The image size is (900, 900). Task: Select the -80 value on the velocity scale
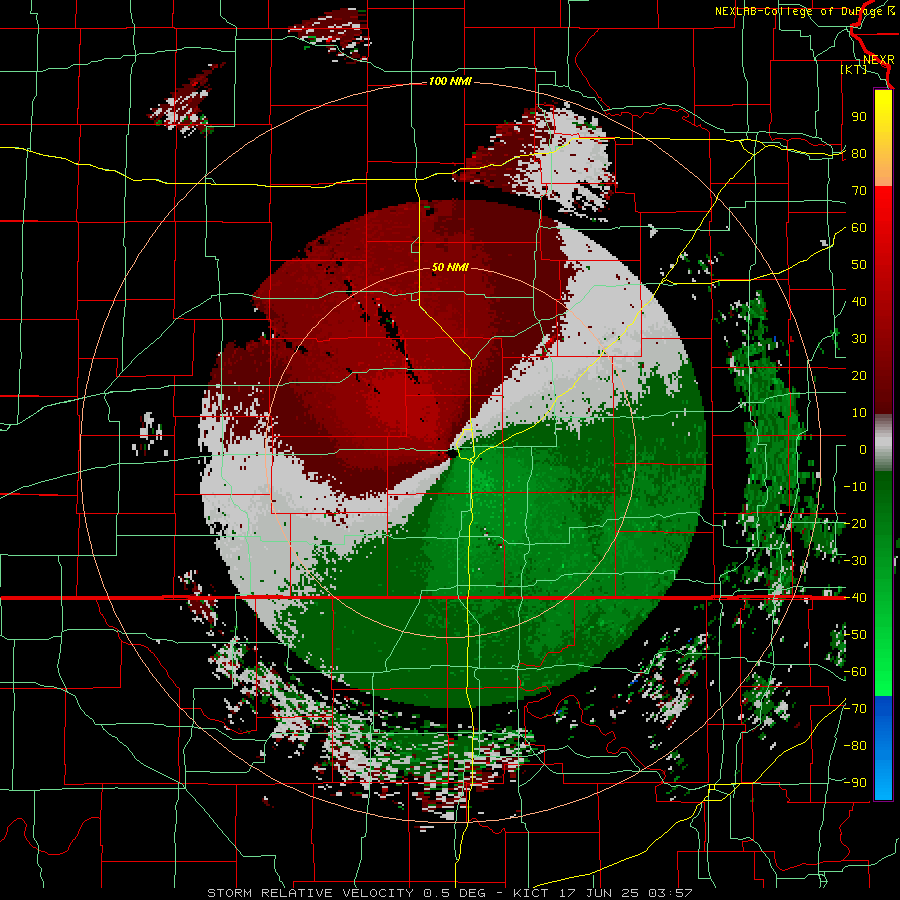click(855, 746)
